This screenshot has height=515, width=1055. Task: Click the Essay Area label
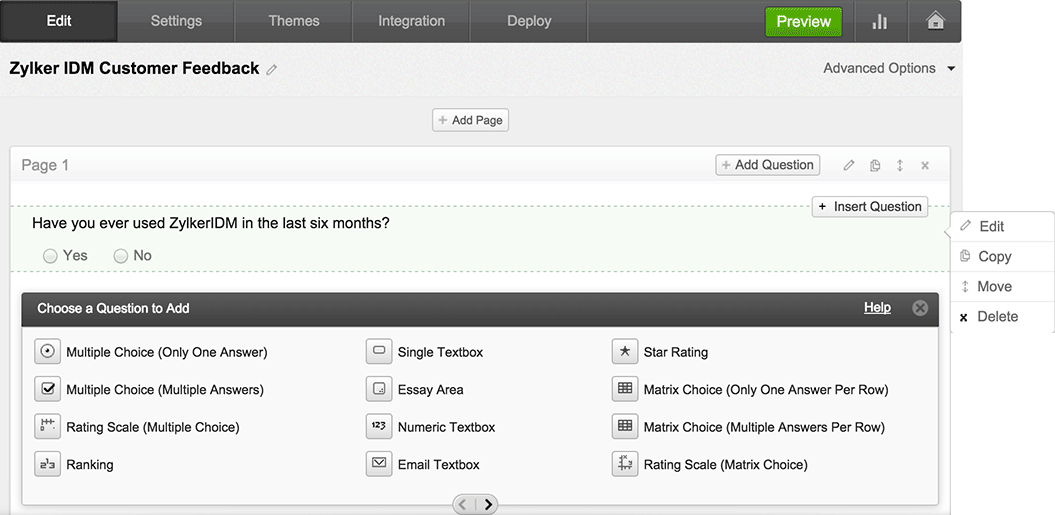[x=431, y=390]
